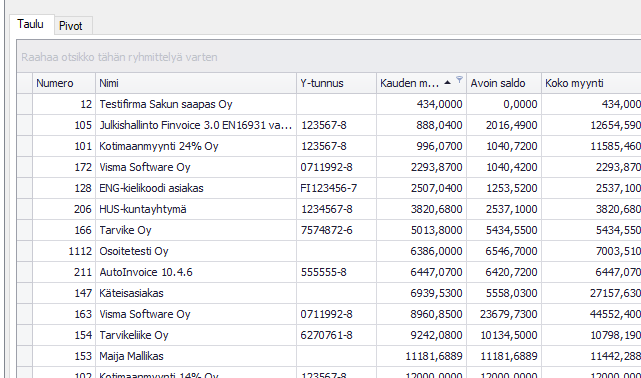The width and height of the screenshot is (641, 378).
Task: Select 'Maija Mallikas' name cell
Action: (196, 356)
